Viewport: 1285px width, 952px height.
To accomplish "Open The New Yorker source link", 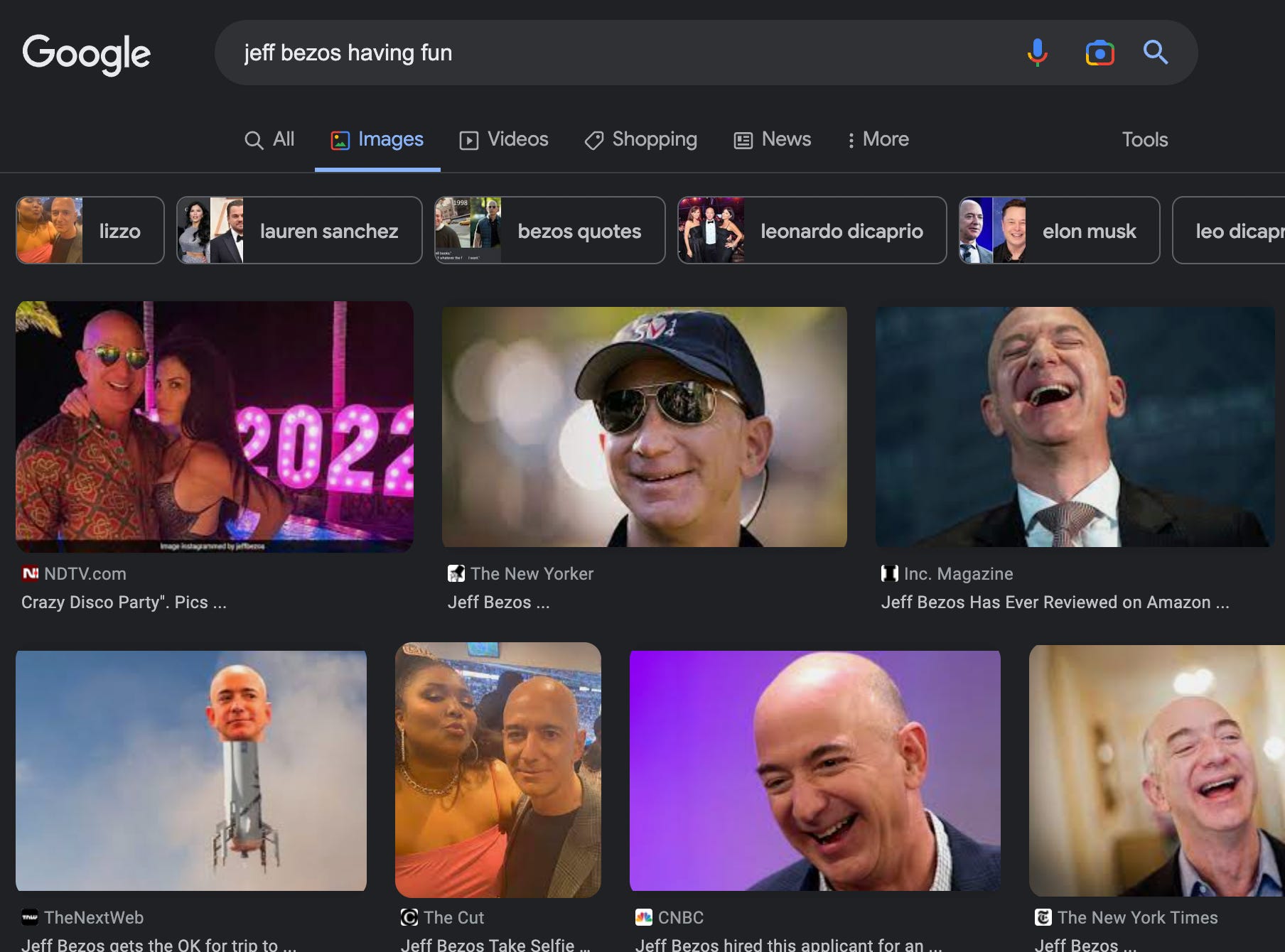I will pyautogui.click(x=532, y=573).
